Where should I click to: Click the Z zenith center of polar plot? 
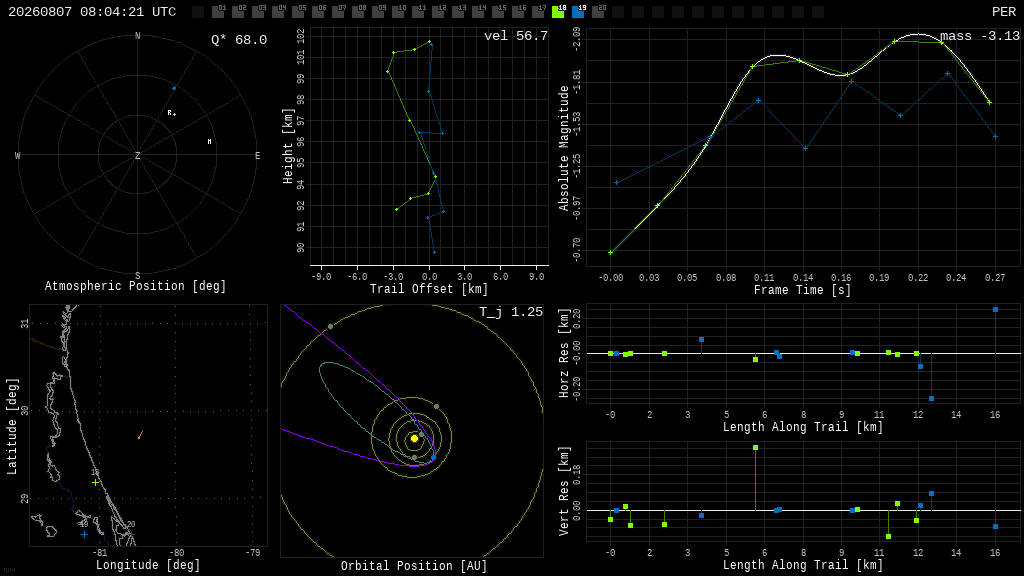tap(137, 155)
